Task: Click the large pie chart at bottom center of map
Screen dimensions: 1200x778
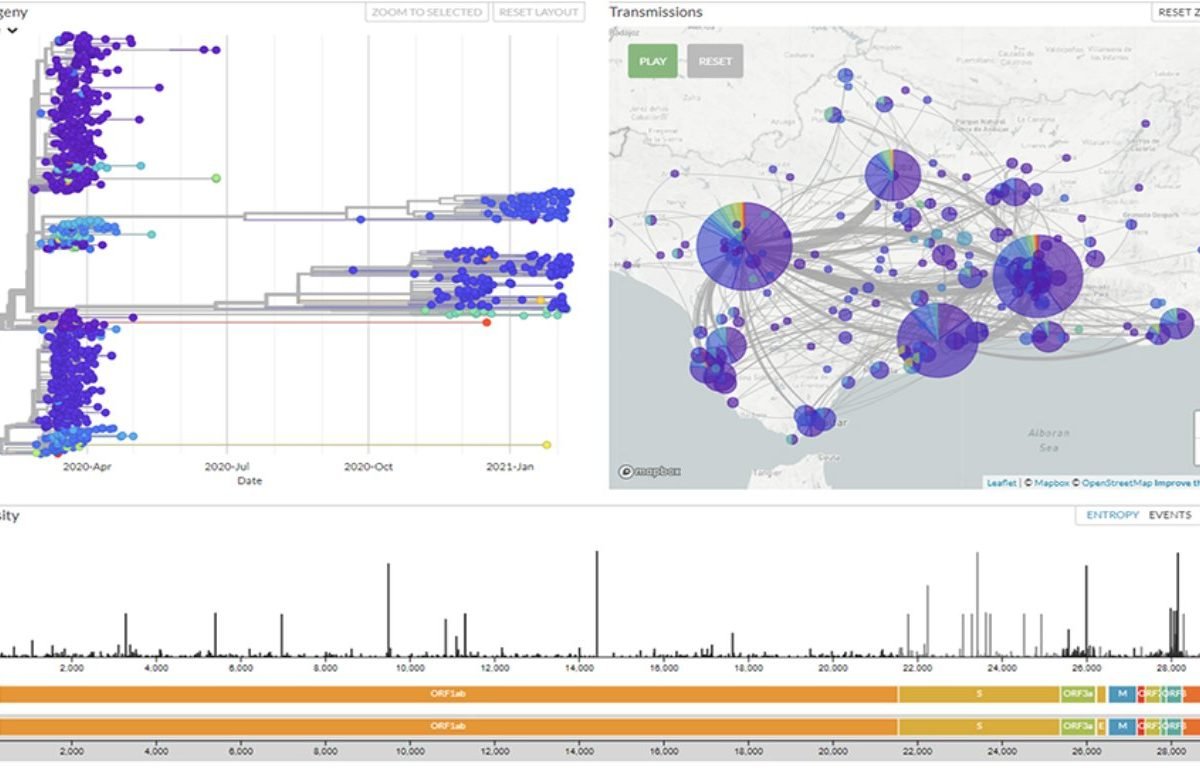Action: [937, 341]
